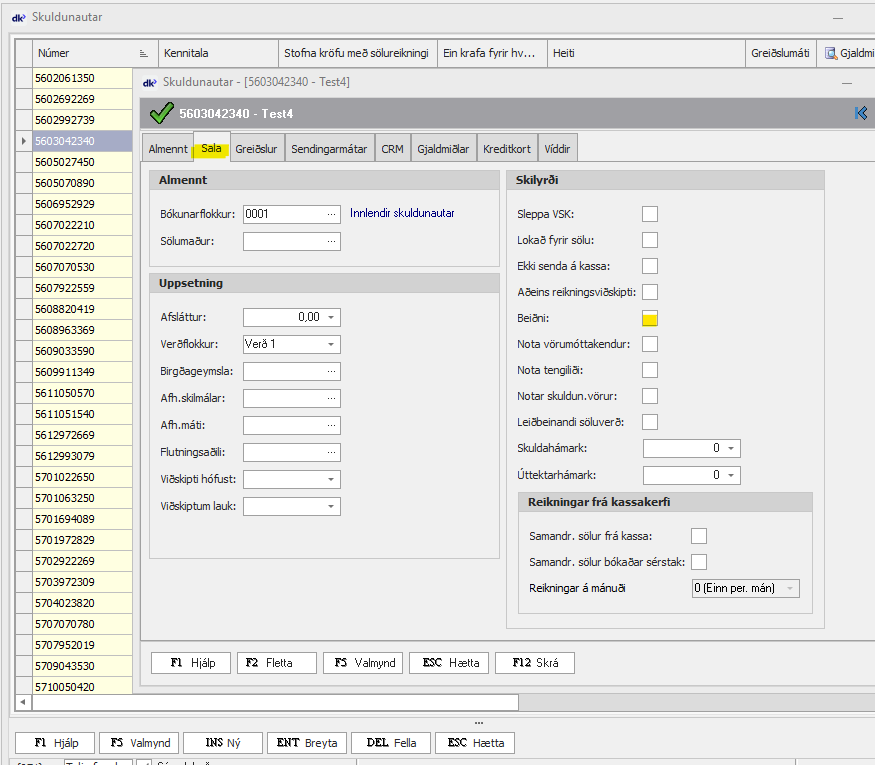Click the blue collapse arrow icon in the header

pos(860,113)
